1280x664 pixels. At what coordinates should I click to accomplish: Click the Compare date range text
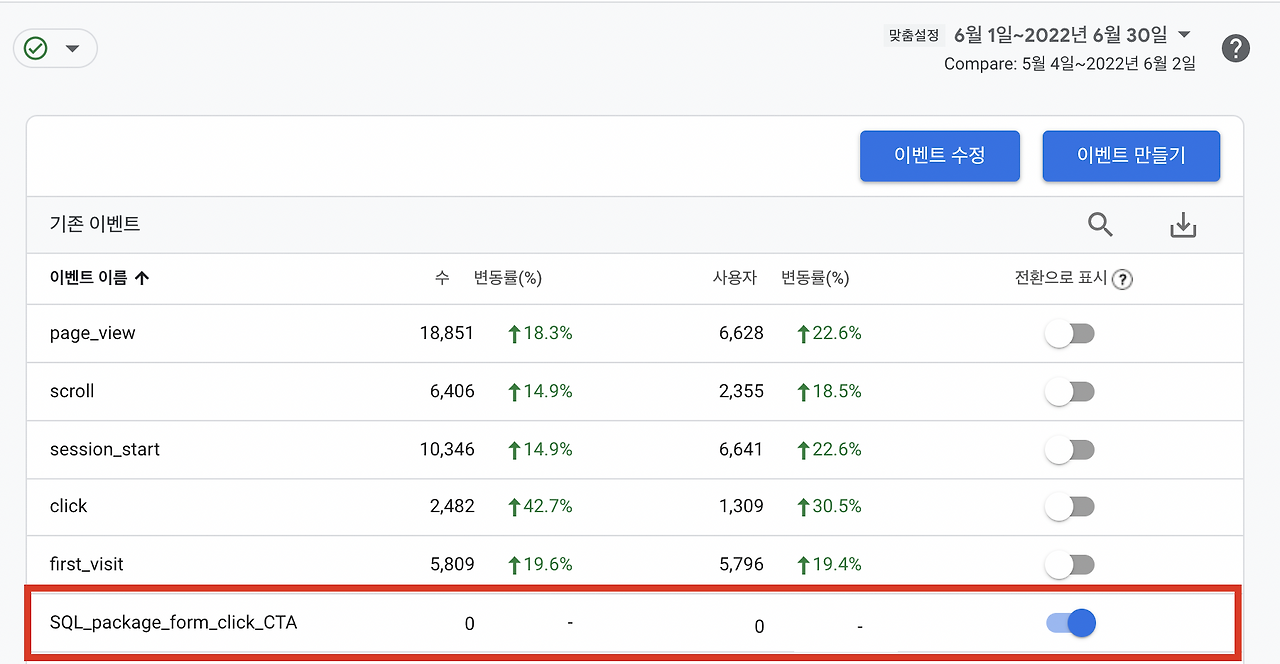coord(1070,64)
